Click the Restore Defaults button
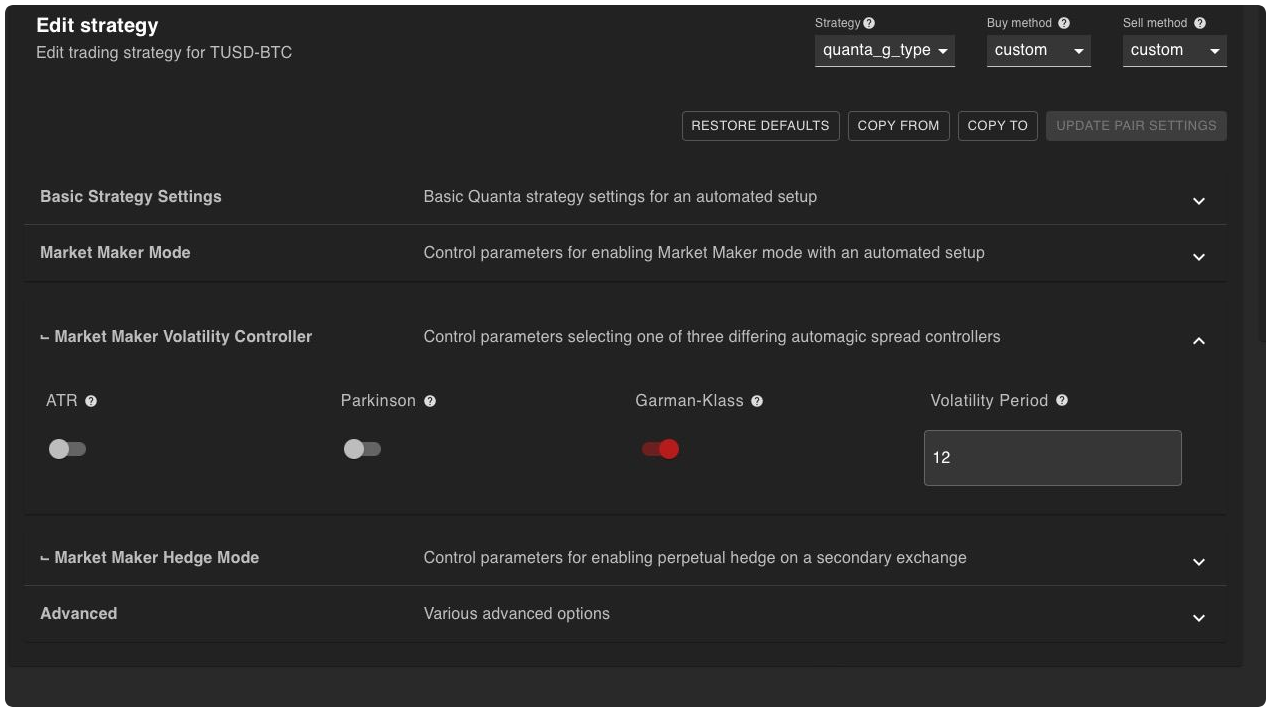 click(x=760, y=126)
